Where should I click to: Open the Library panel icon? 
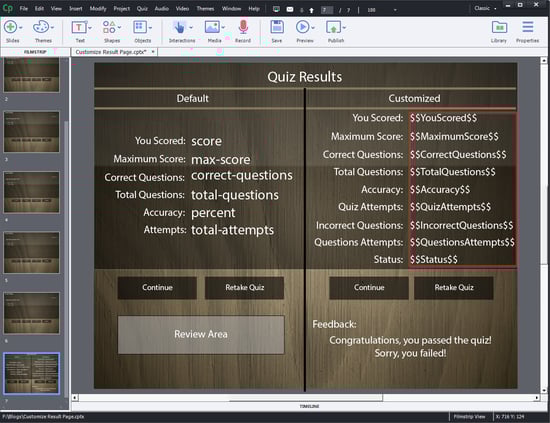[x=499, y=27]
